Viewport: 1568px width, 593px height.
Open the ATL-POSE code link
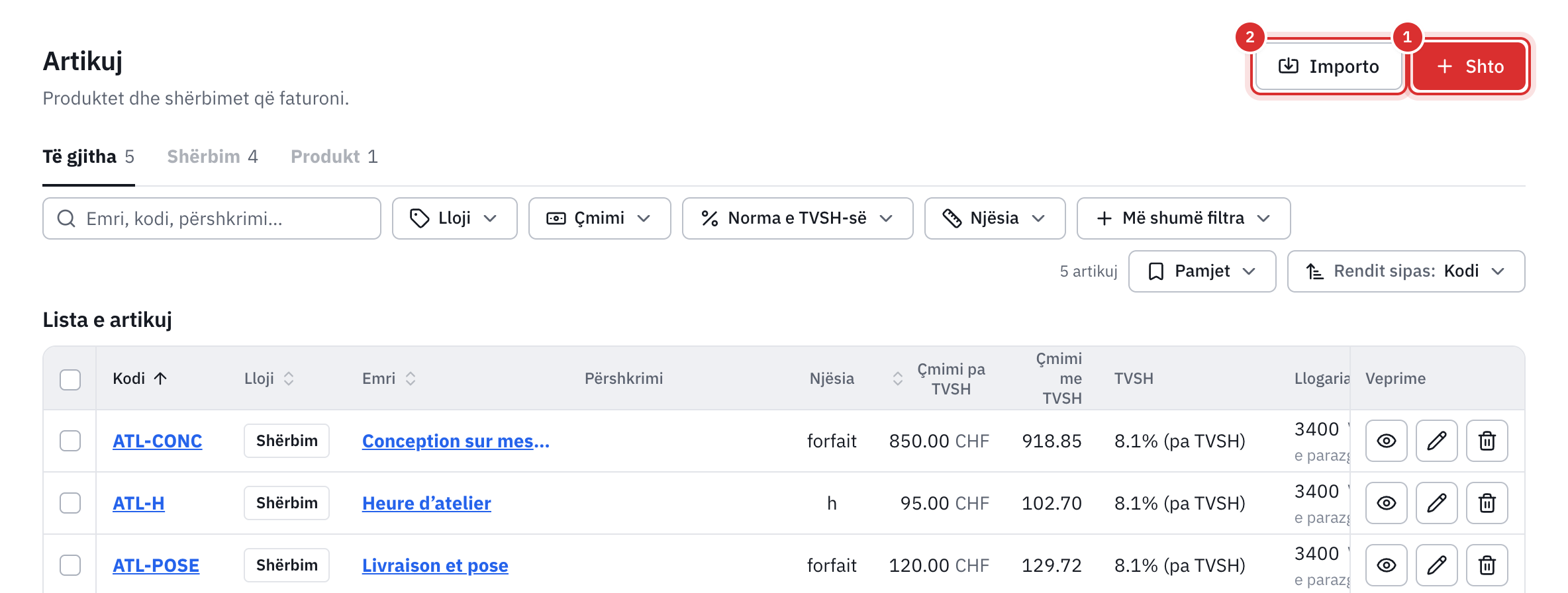click(x=156, y=565)
